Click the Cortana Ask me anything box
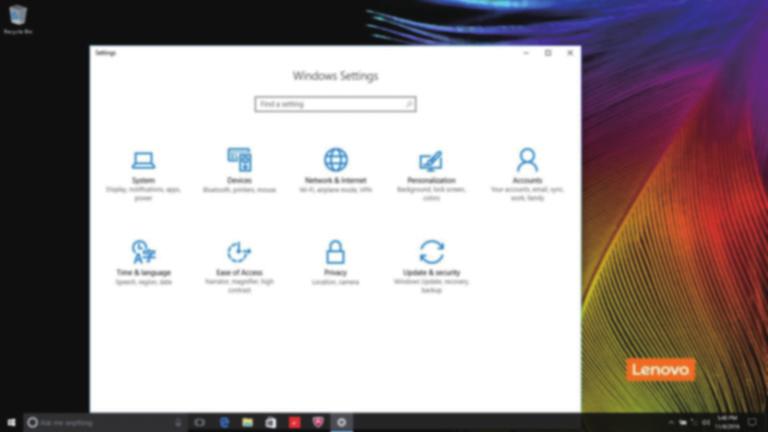 click(x=105, y=422)
